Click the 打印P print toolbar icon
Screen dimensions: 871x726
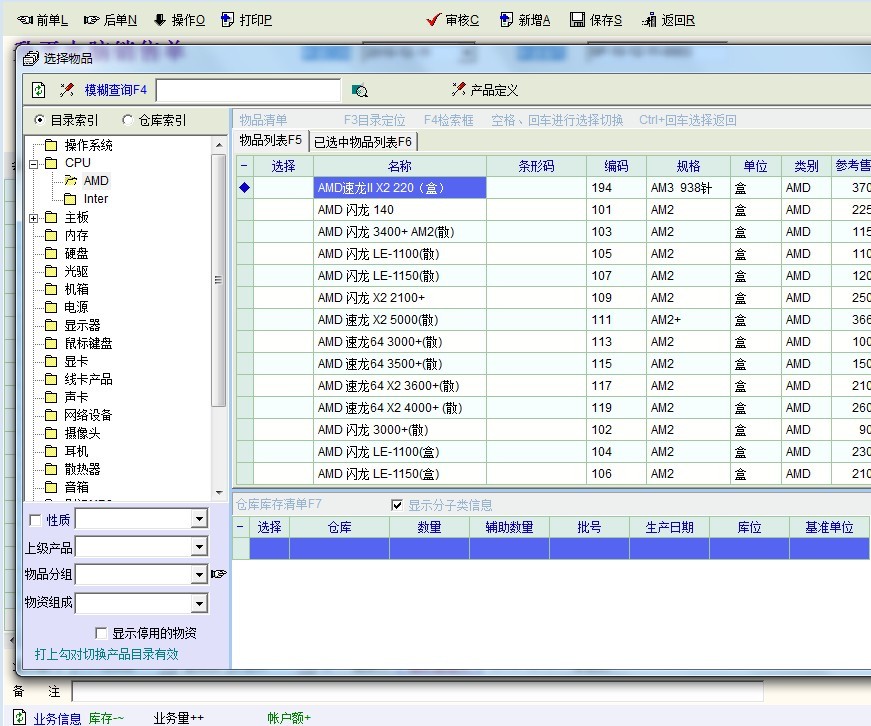pos(228,20)
